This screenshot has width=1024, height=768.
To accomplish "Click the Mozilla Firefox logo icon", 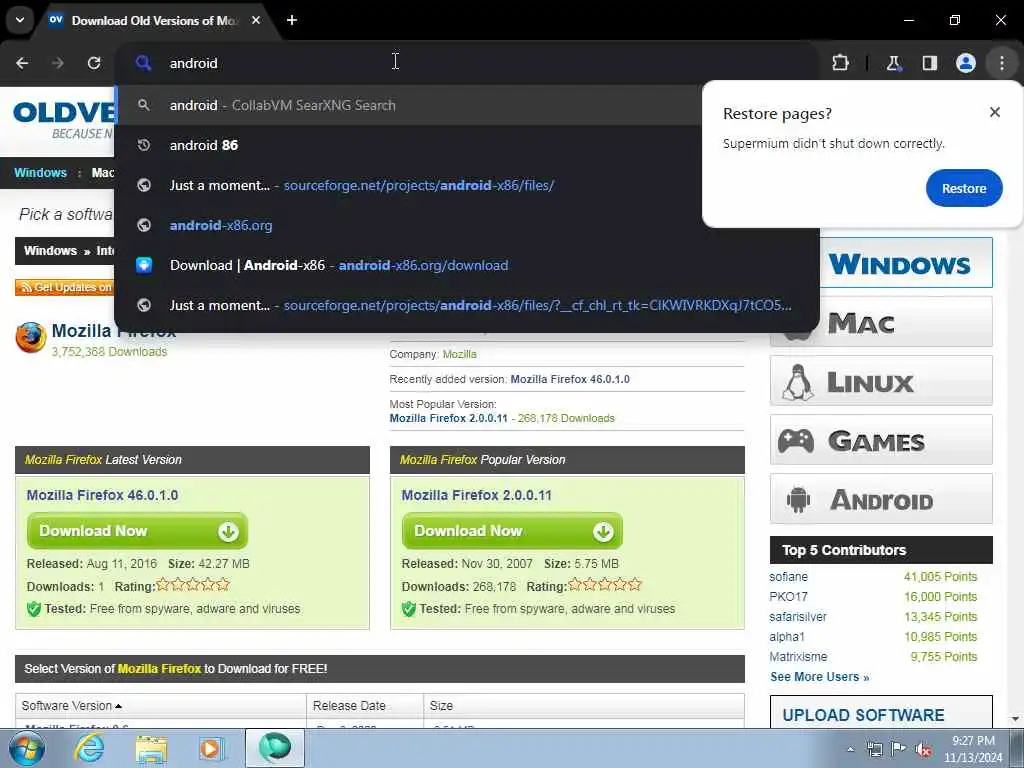I will [x=31, y=338].
